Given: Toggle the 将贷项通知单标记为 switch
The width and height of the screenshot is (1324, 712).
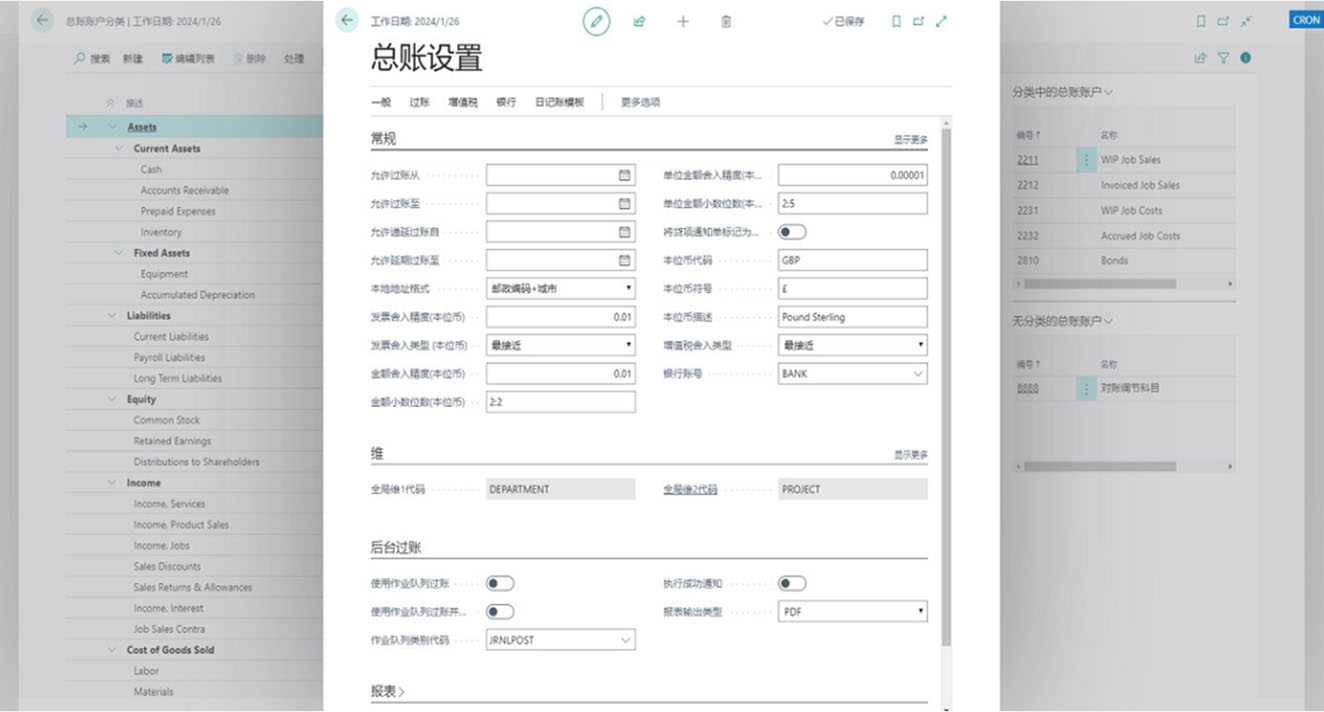Looking at the screenshot, I should pyautogui.click(x=789, y=231).
